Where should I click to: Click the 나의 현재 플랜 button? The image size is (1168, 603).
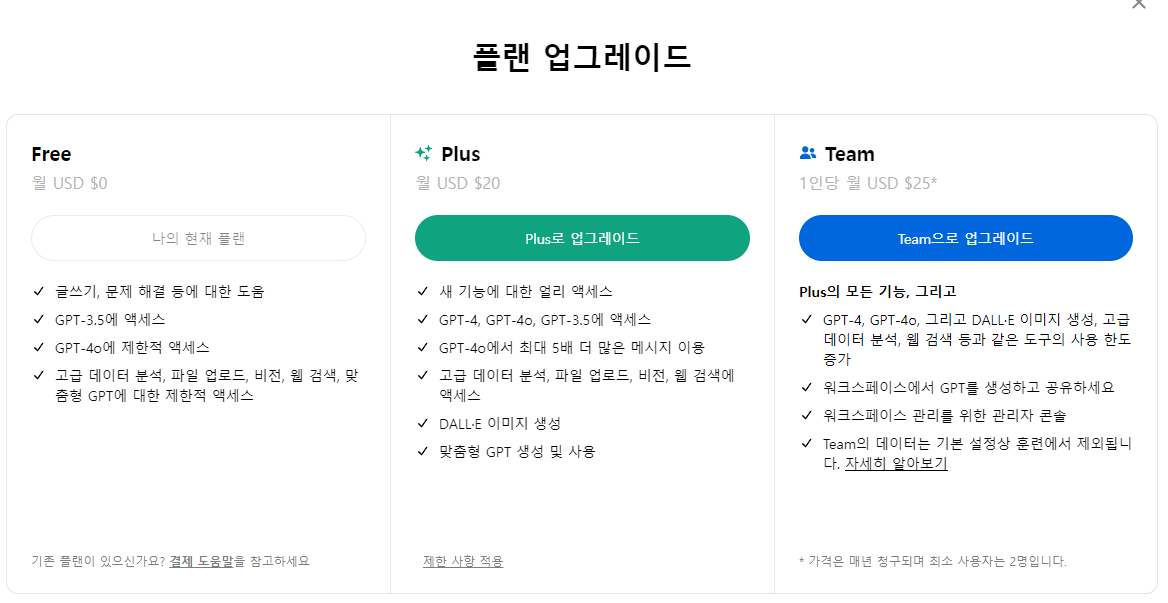click(198, 238)
